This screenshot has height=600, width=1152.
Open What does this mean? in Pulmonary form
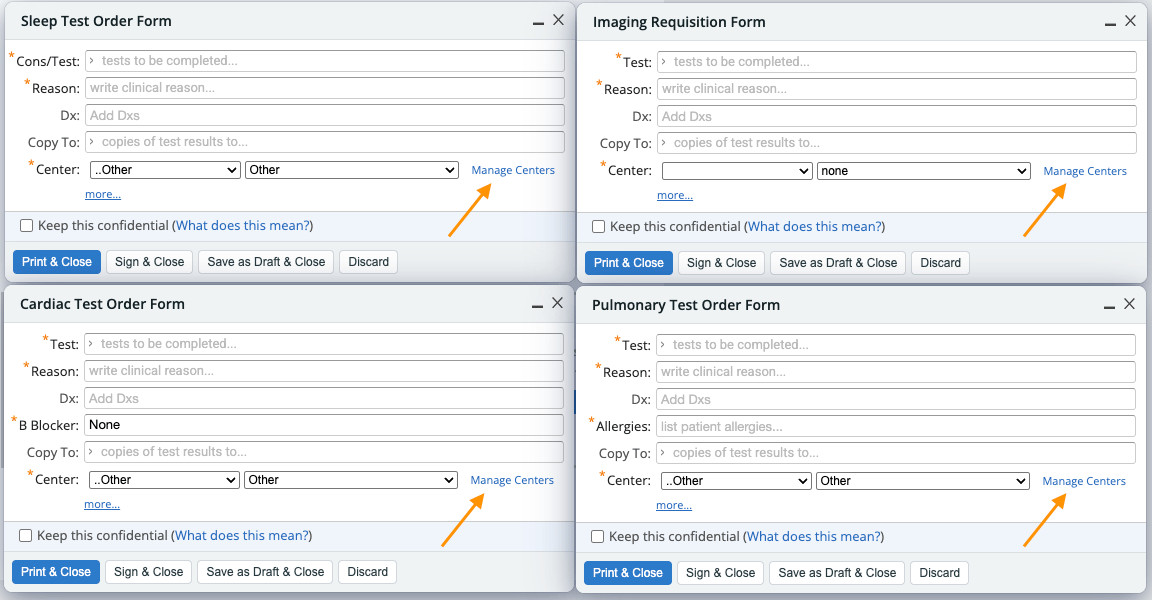click(x=813, y=537)
